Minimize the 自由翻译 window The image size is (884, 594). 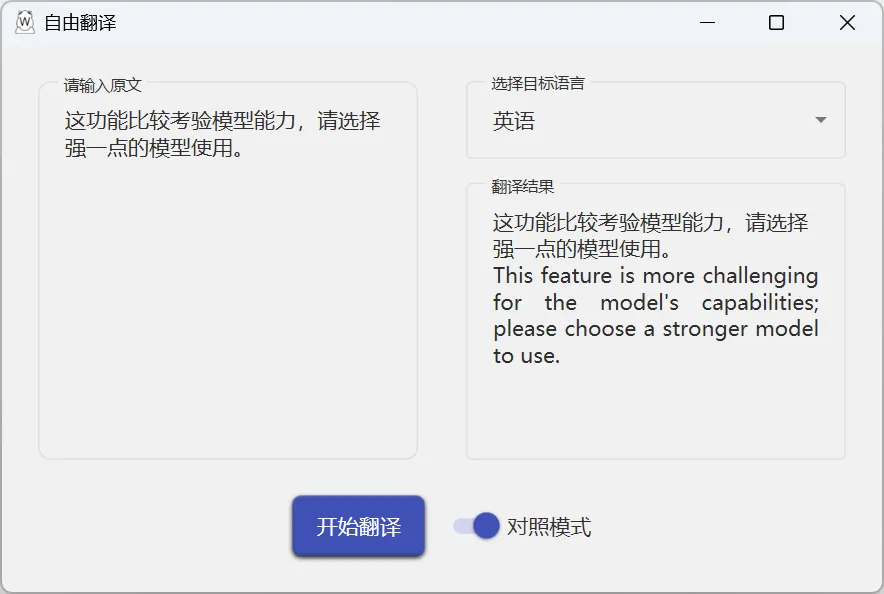(x=706, y=20)
